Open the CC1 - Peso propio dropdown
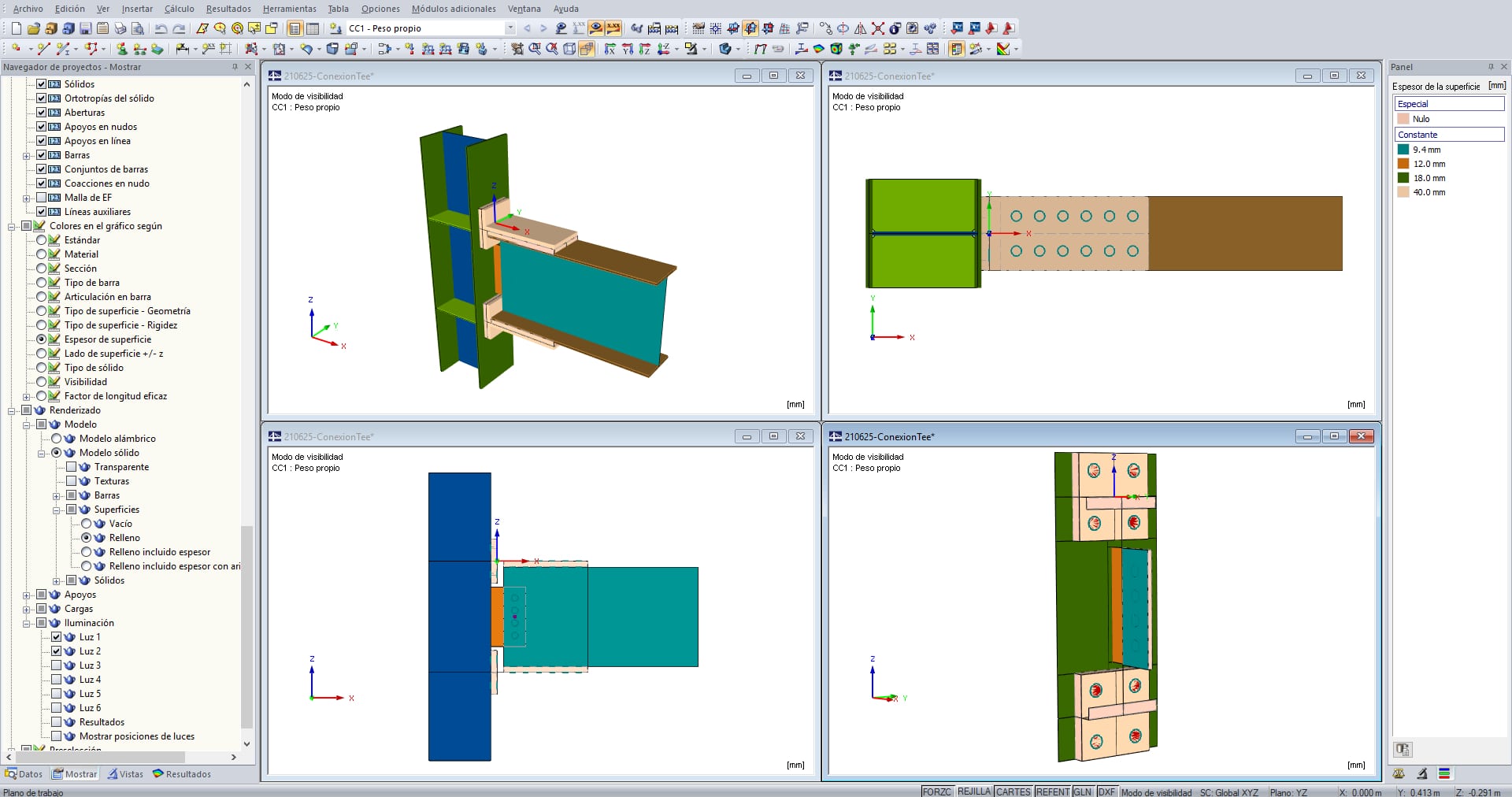Viewport: 1512px width, 797px height. coord(510,28)
